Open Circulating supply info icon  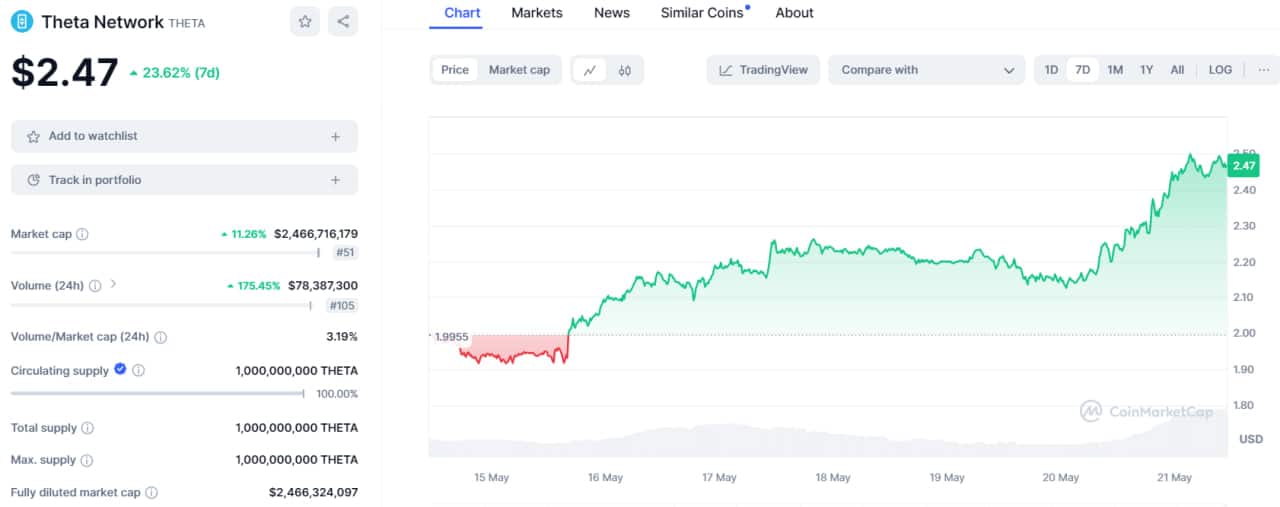click(x=138, y=370)
